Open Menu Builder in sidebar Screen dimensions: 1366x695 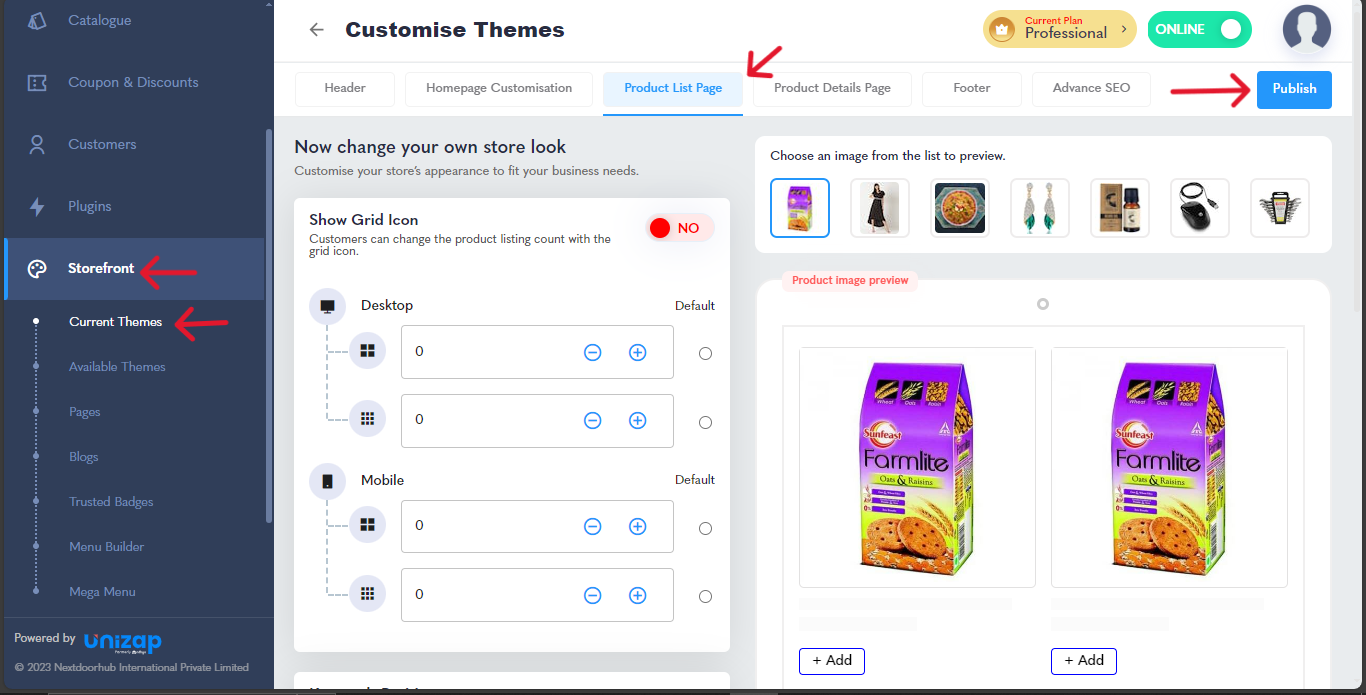(x=106, y=547)
